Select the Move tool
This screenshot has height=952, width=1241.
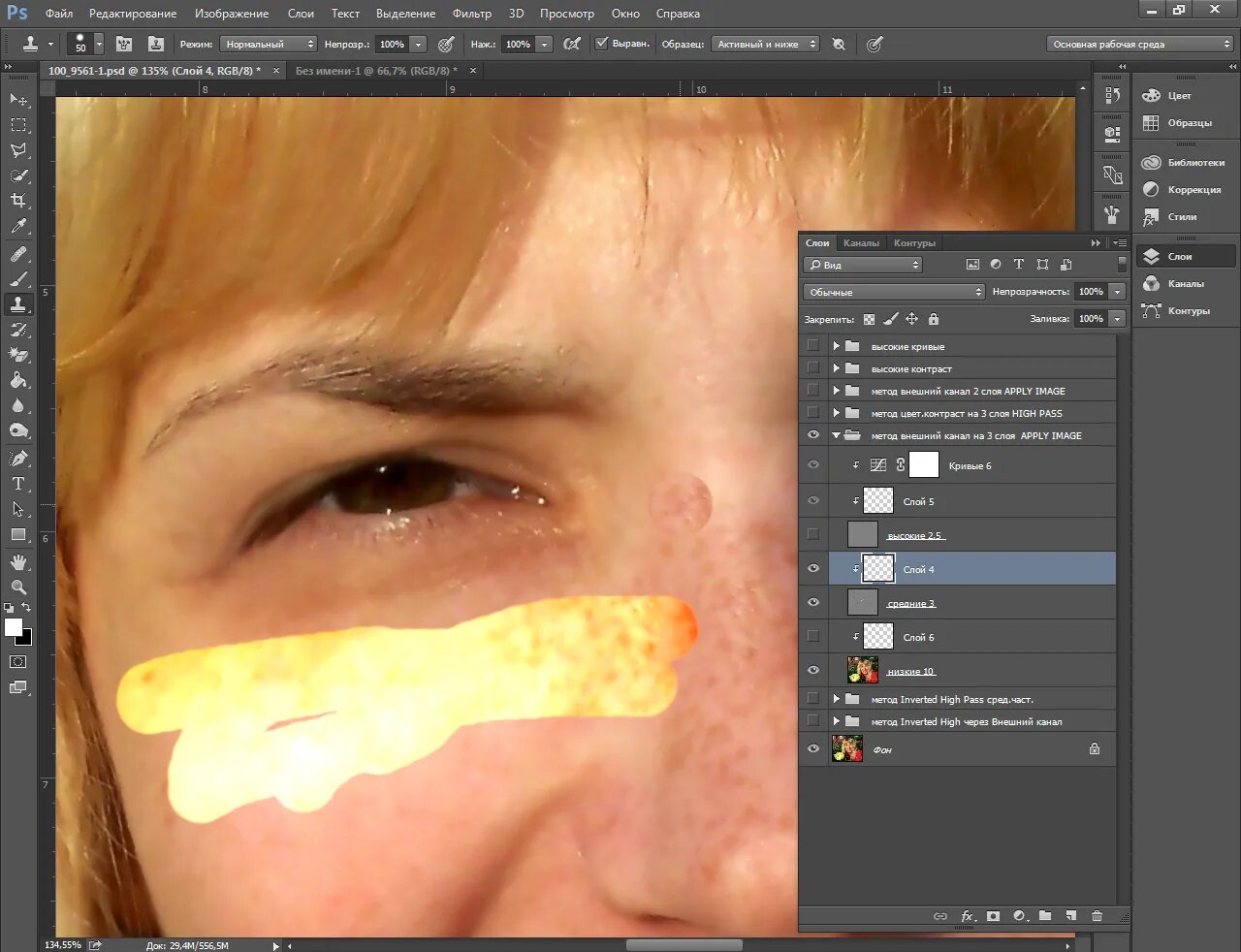click(x=18, y=100)
